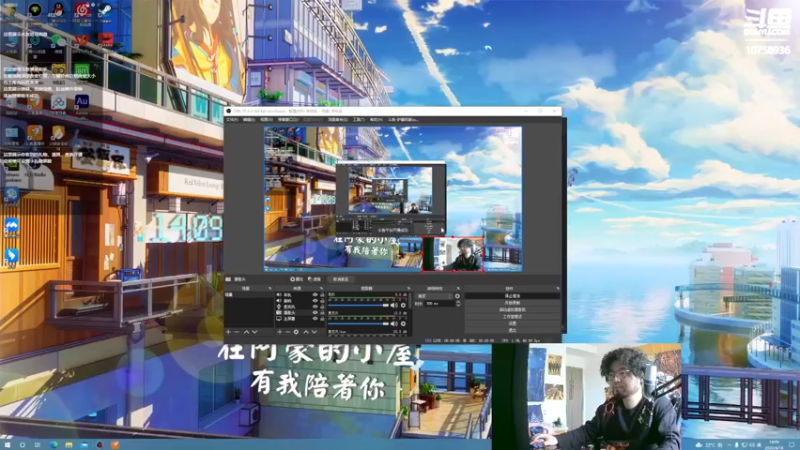Click the 取消激活 deactivate button

point(340,279)
